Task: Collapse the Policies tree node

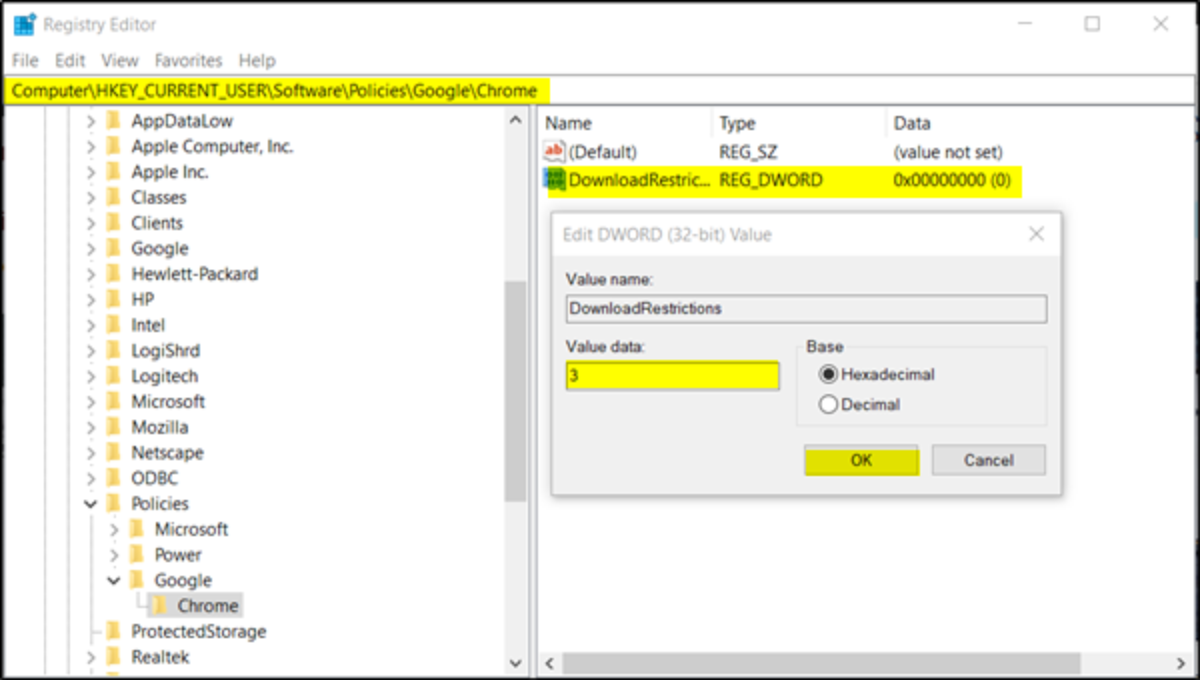Action: point(91,504)
